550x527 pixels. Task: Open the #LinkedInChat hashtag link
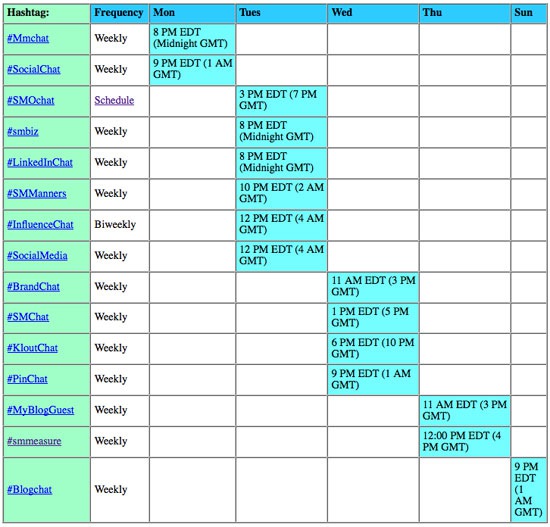pos(40,162)
